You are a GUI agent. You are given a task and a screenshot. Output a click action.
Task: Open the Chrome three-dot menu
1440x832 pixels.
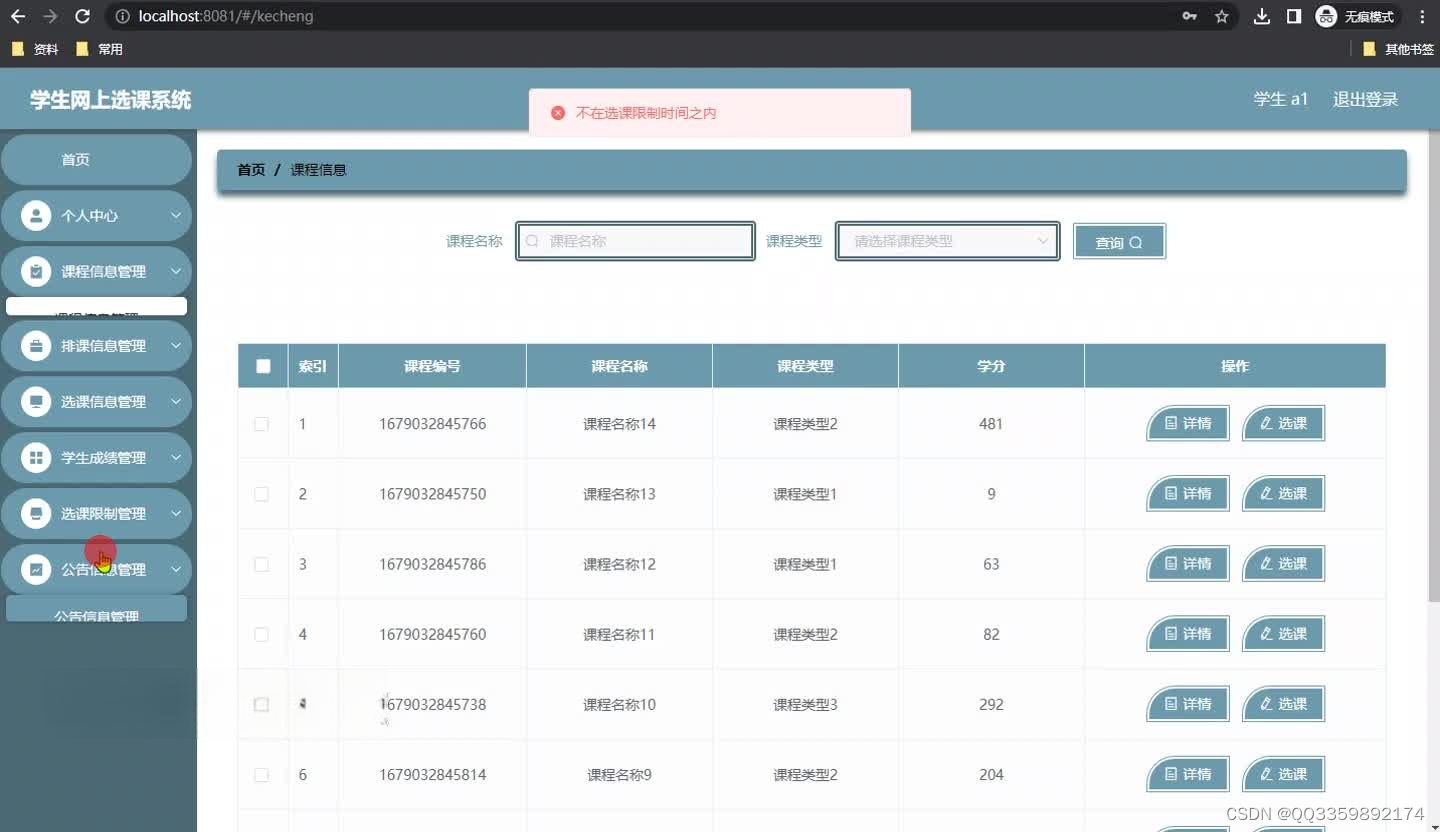1422,16
